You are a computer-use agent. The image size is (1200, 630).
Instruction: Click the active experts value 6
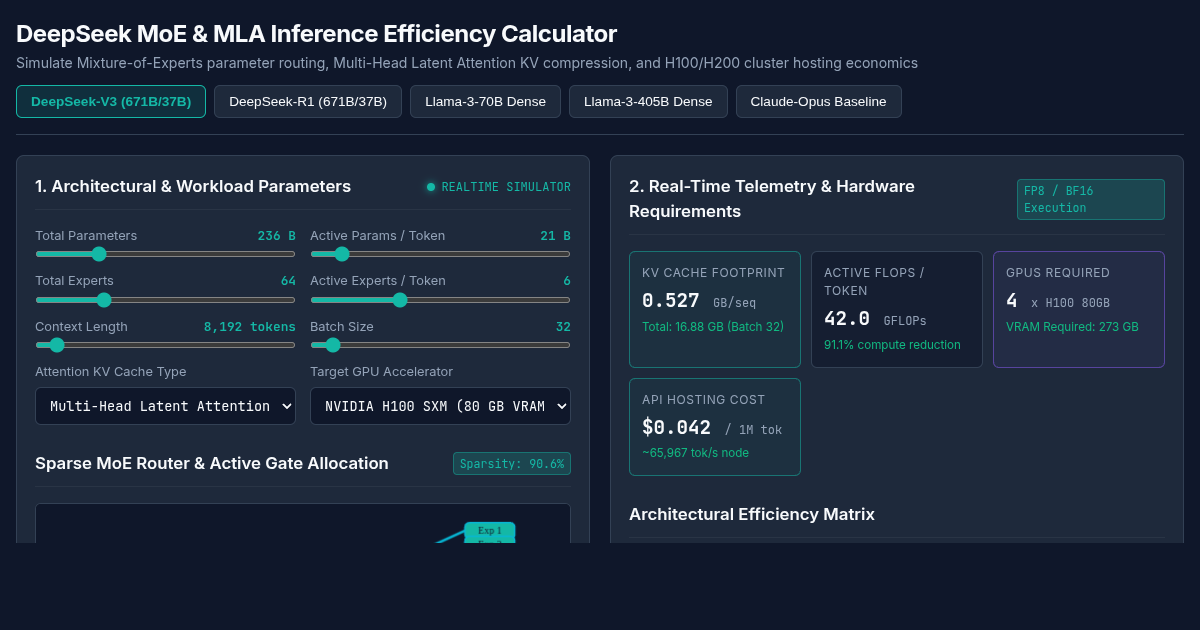pyautogui.click(x=567, y=281)
